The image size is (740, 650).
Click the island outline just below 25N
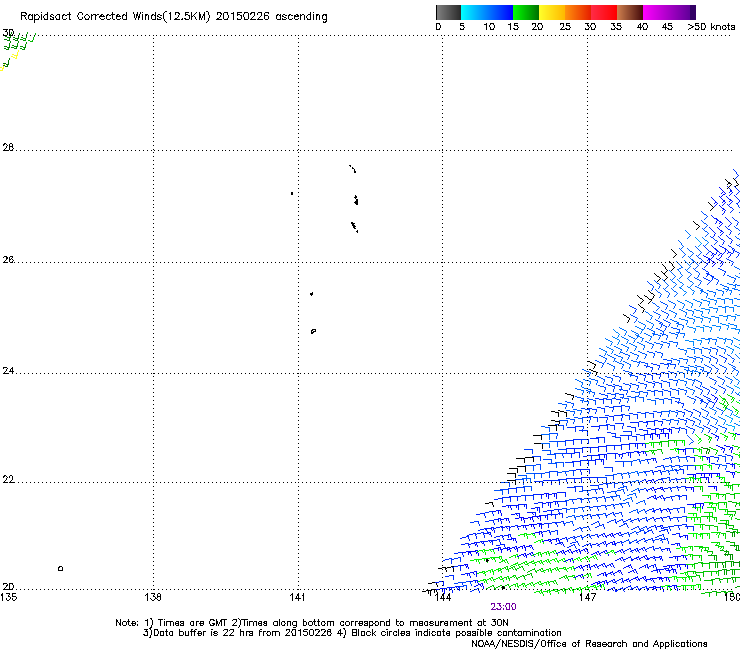pos(313,331)
